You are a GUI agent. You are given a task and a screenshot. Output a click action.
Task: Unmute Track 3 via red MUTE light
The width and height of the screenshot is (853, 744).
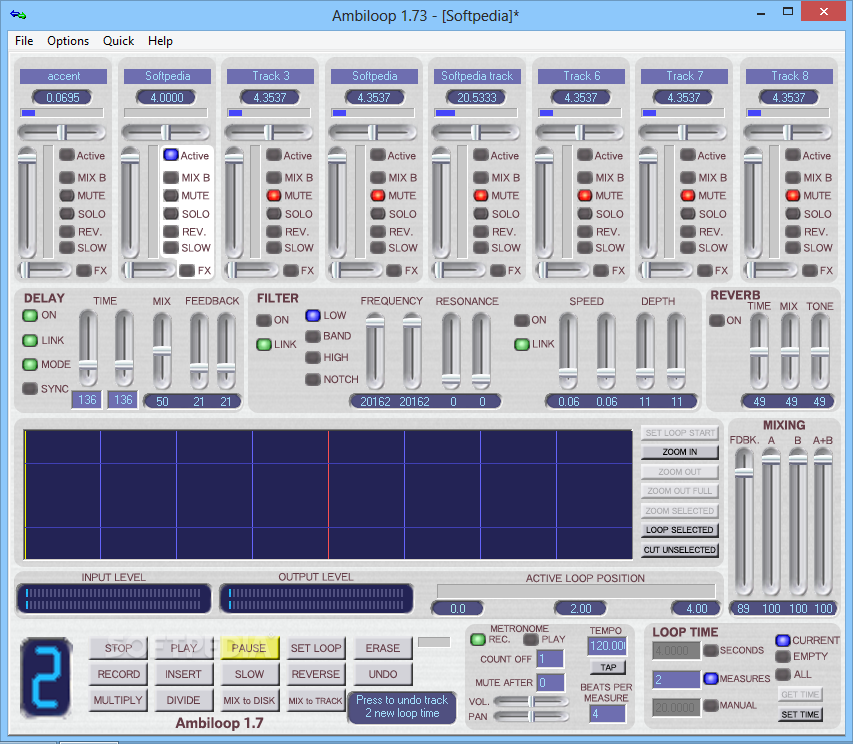274,195
